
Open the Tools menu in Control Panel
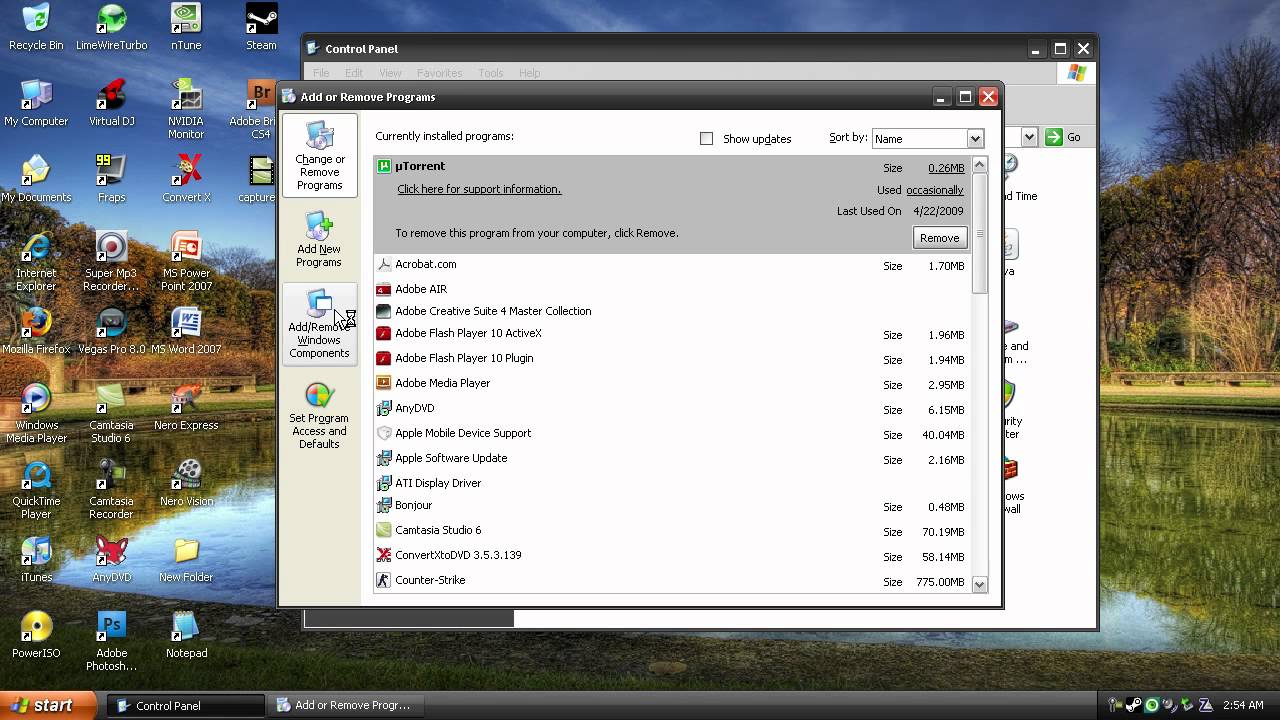tap(490, 73)
